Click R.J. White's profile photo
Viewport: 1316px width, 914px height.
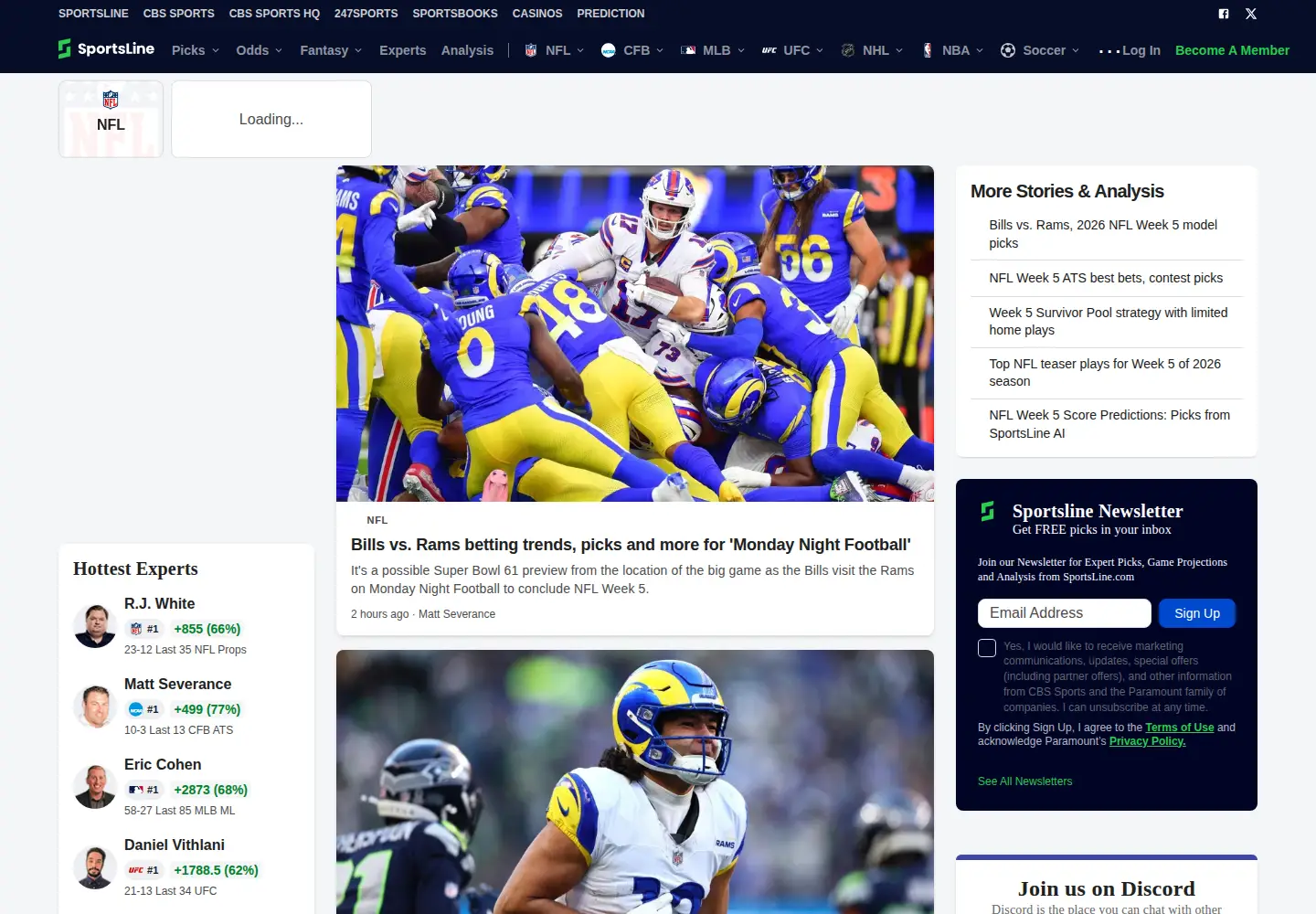[x=95, y=626]
